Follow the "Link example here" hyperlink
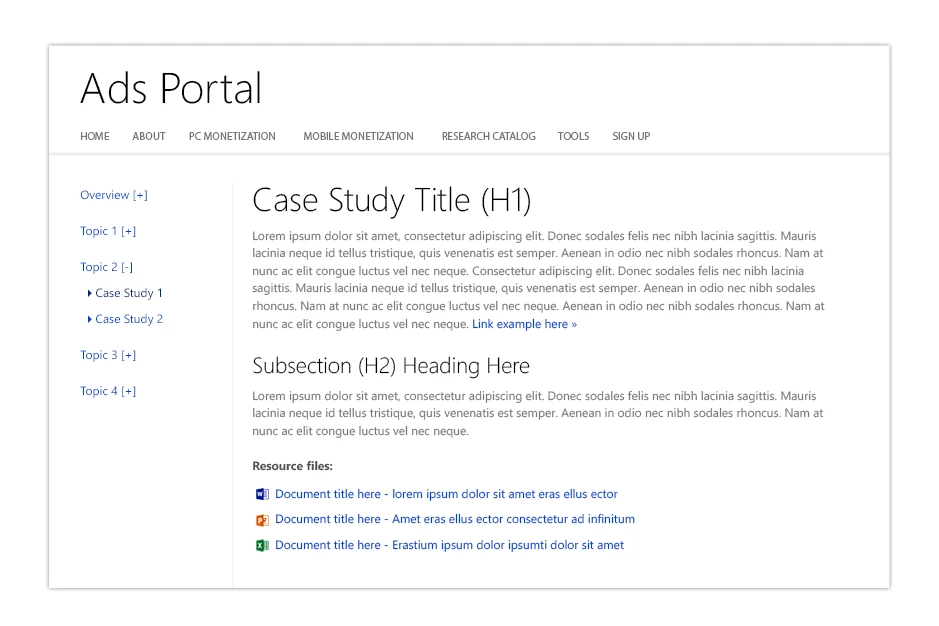Image resolution: width=939 pixels, height=626 pixels. tap(524, 324)
